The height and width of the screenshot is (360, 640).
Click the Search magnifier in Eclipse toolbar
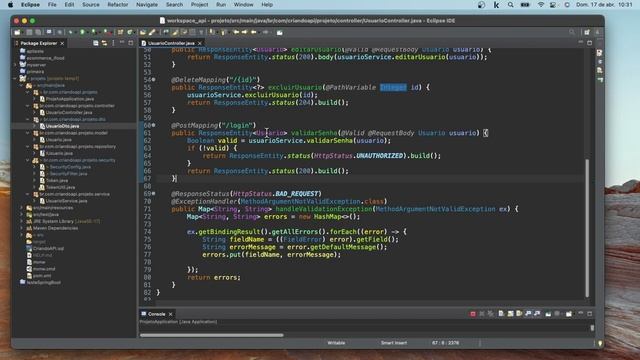[572, 32]
